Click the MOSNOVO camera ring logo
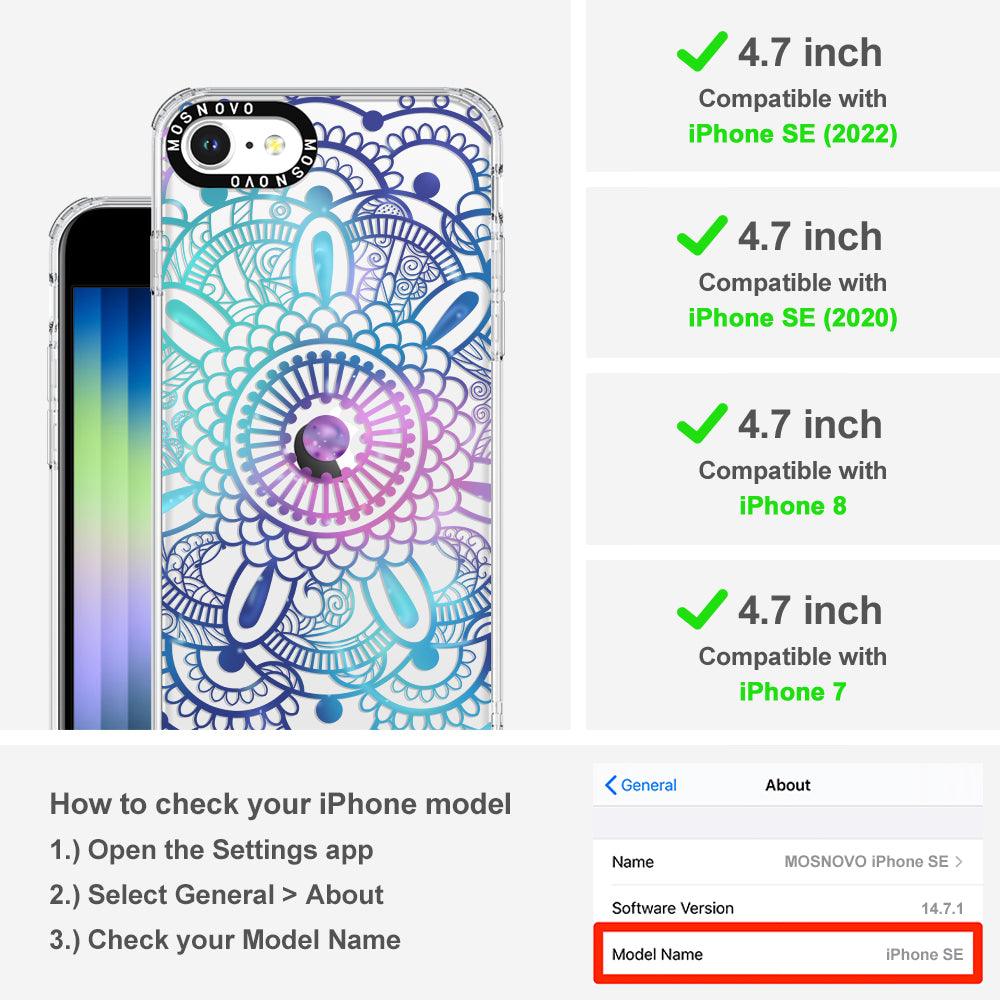The image size is (1000, 1000). [x=241, y=145]
